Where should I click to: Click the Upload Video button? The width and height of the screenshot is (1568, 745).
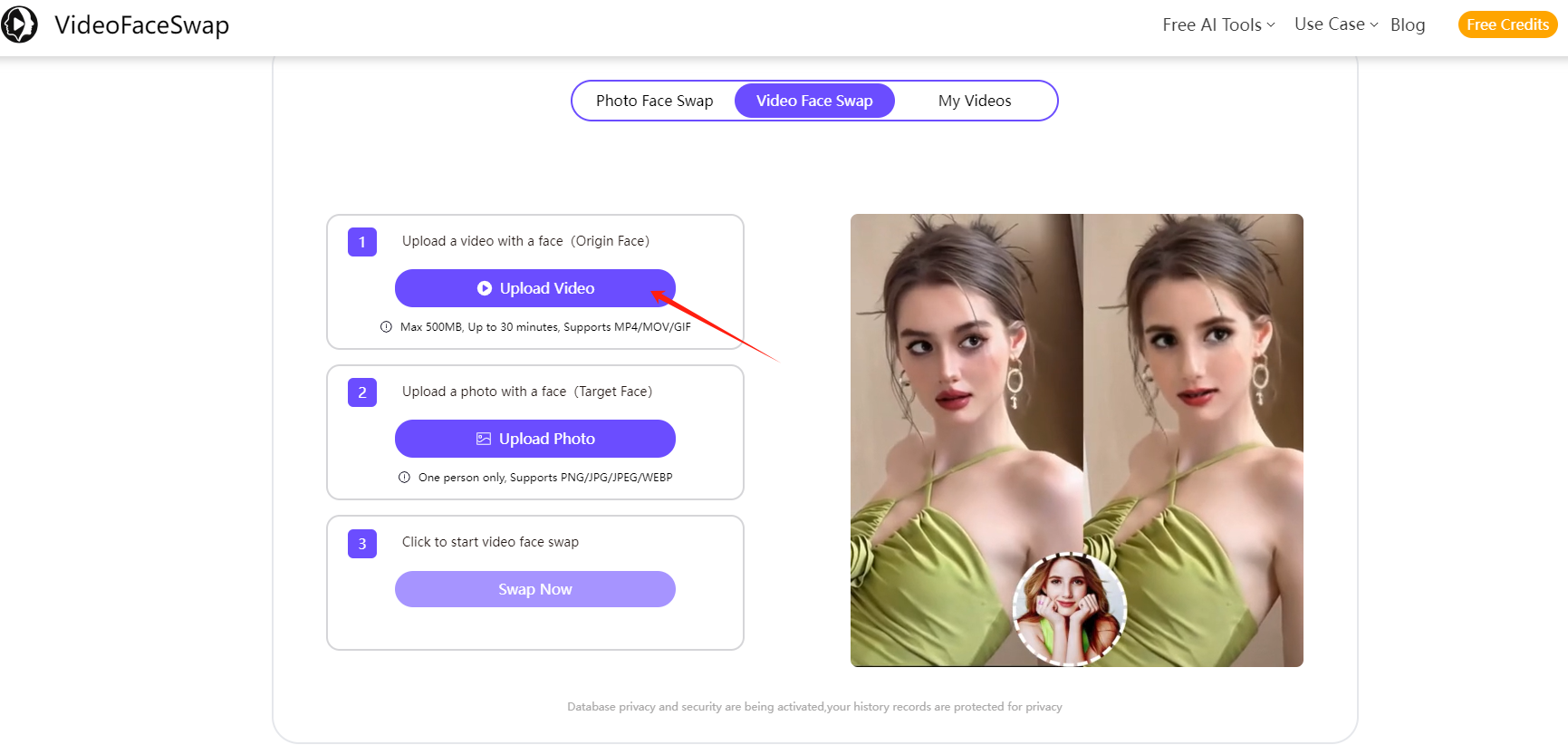(535, 288)
